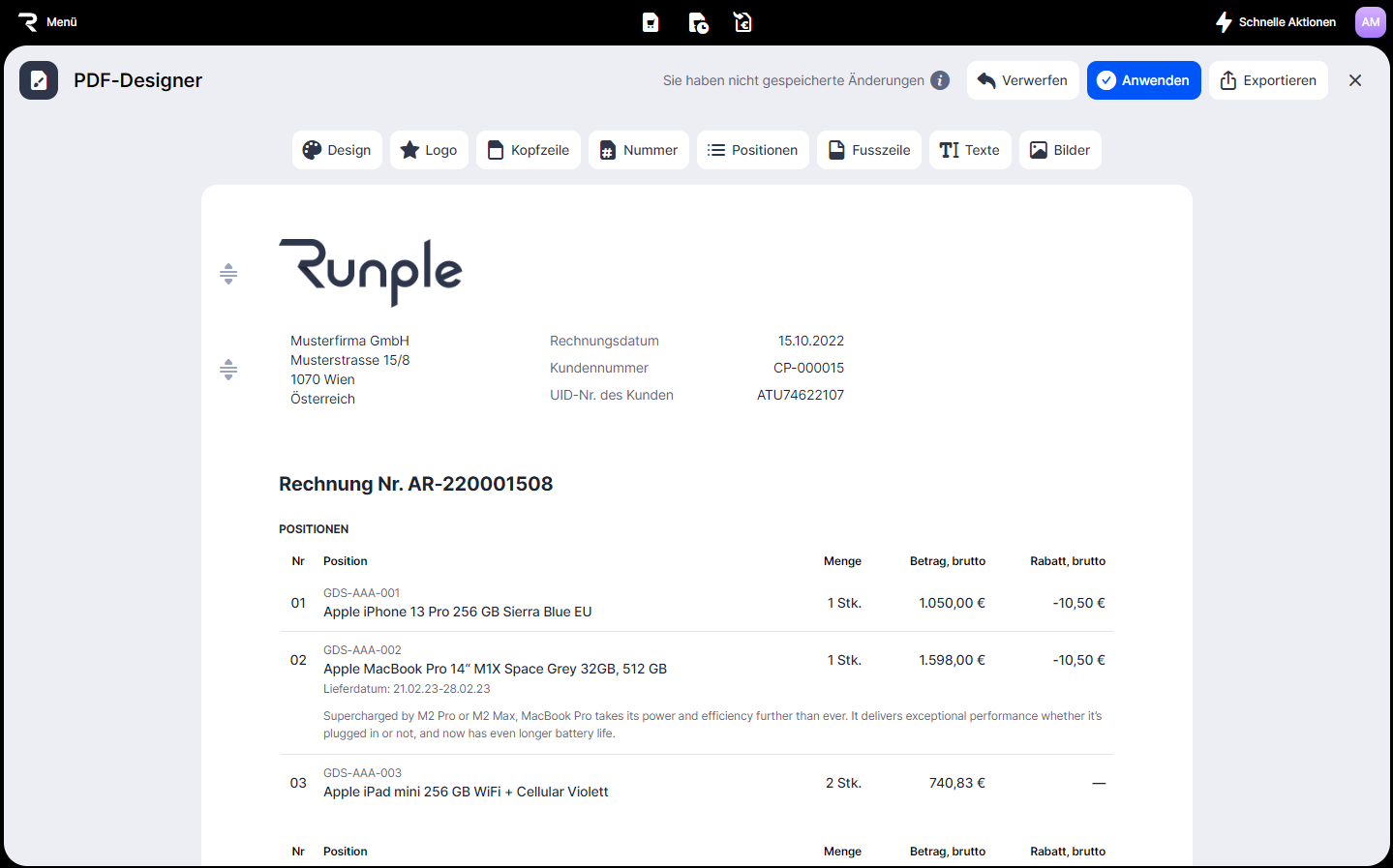The image size is (1393, 868).
Task: Select the Bilder tab
Action: 1060,150
